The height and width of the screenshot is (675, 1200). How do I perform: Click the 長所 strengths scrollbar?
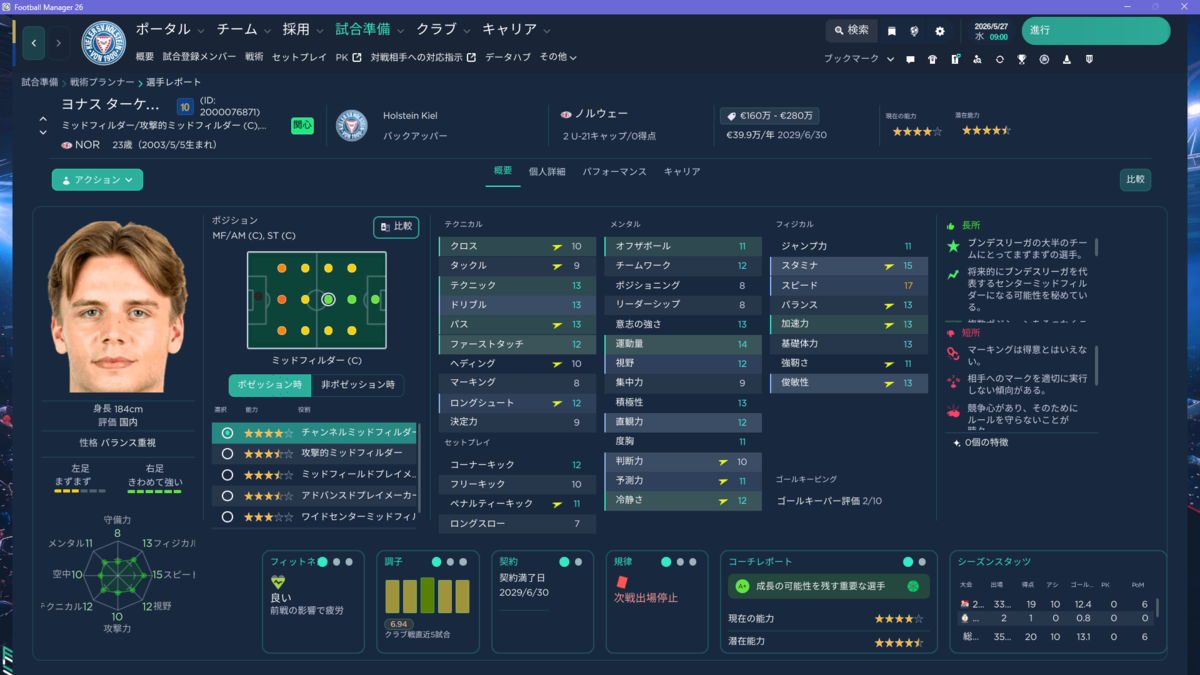pyautogui.click(x=1097, y=247)
